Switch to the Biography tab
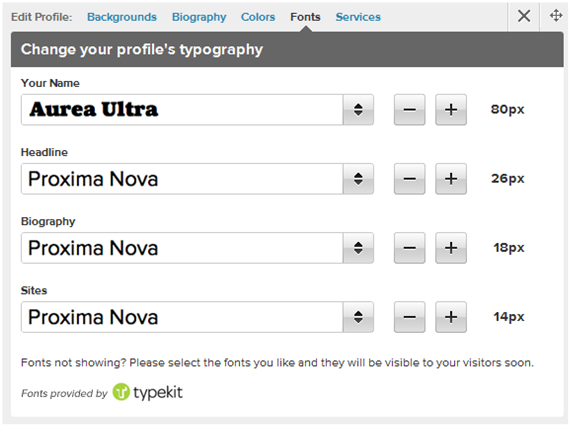The image size is (571, 427). [199, 17]
